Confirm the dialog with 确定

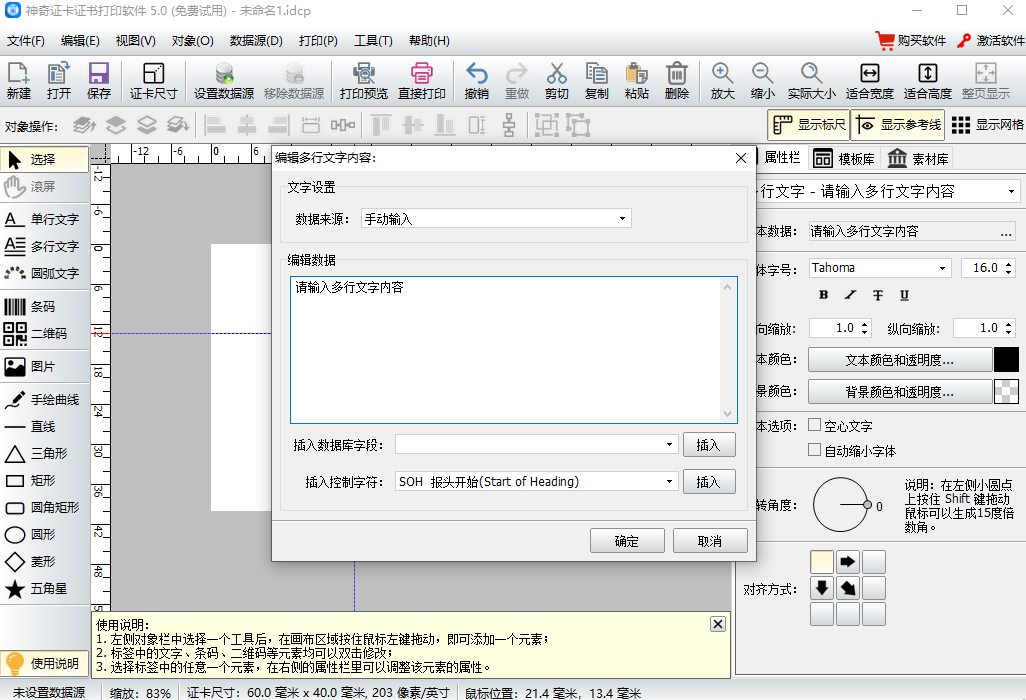coord(627,541)
